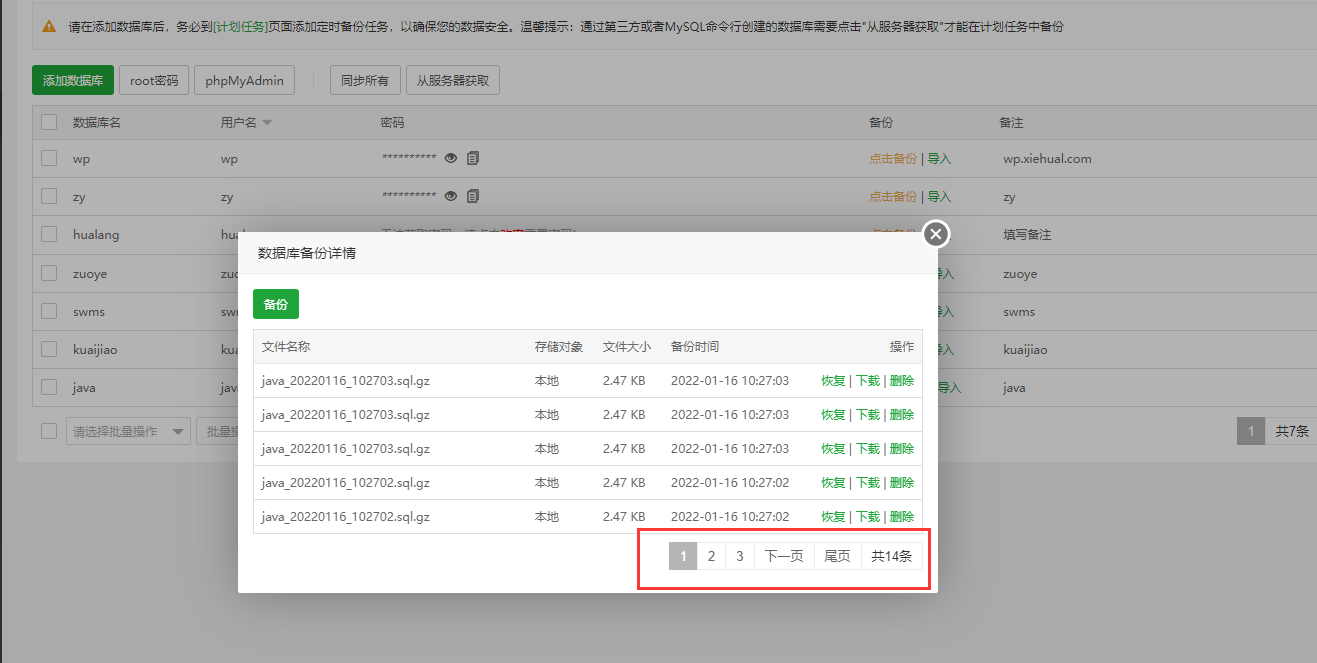Edit the wp.xiehual.com remark
The image size is (1317, 663).
[x=1047, y=159]
